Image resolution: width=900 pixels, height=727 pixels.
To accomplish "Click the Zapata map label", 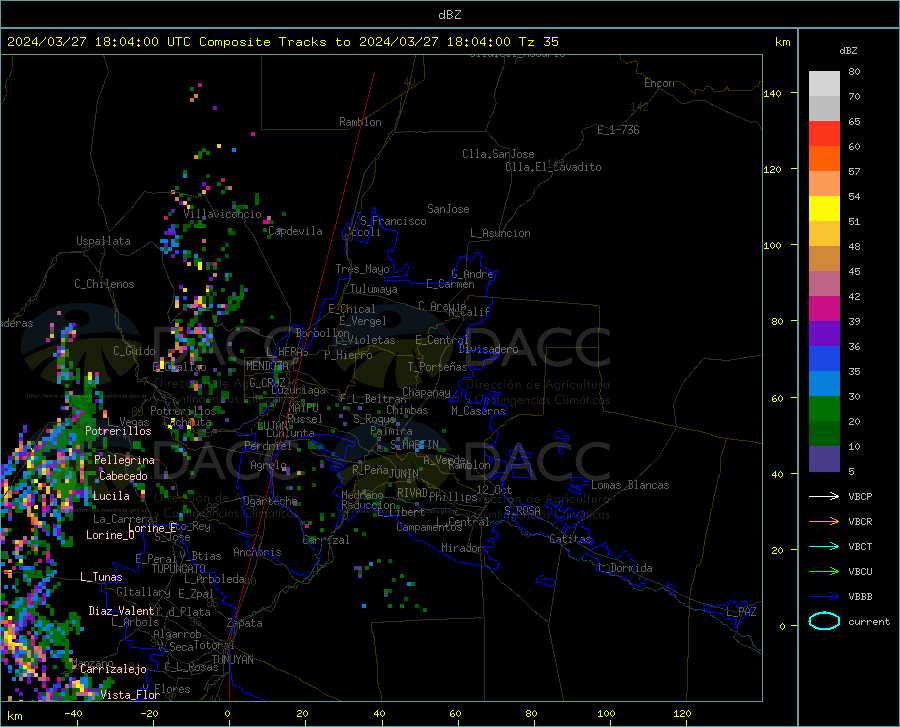I will 245,623.
